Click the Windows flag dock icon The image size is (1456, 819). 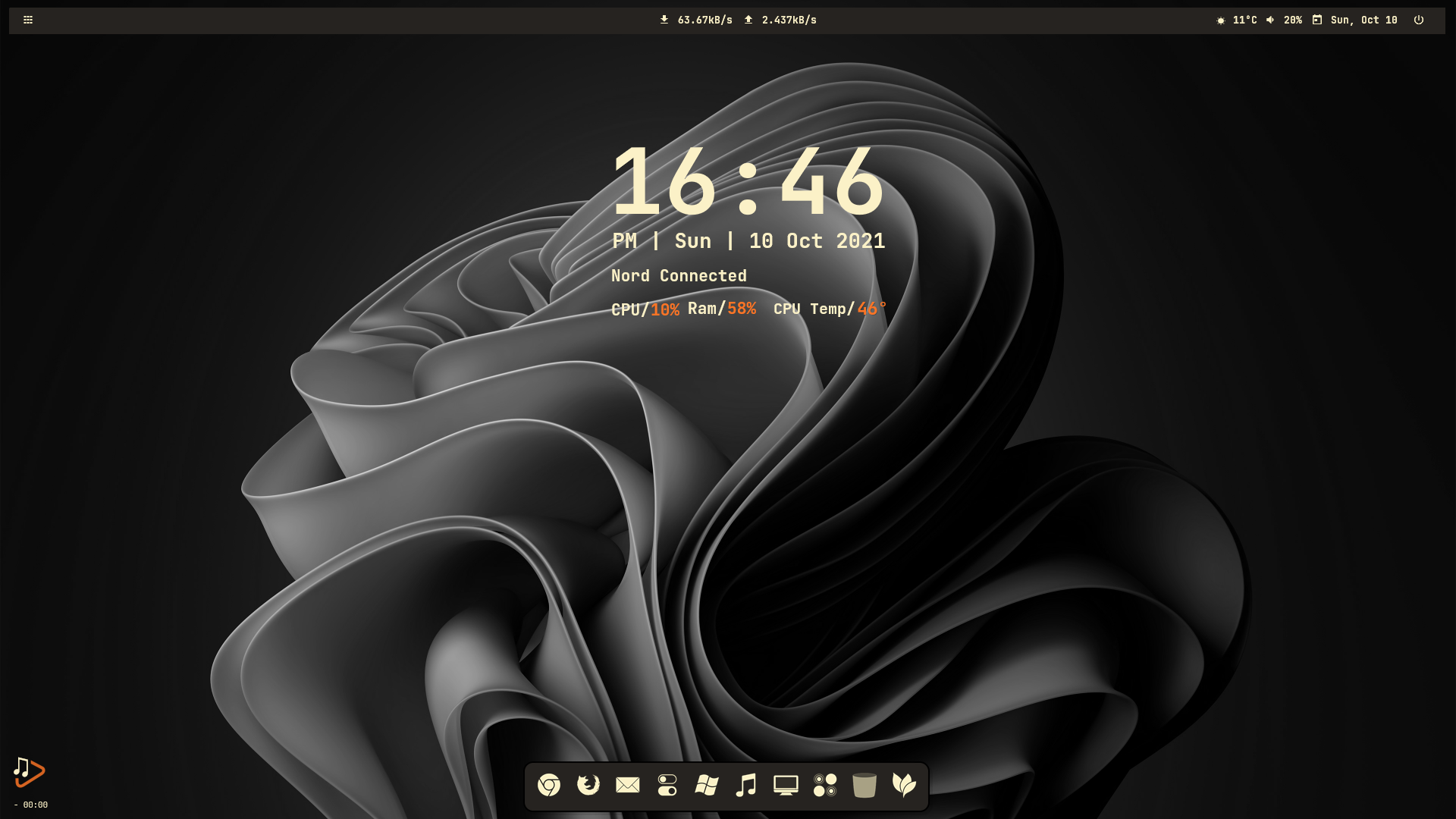[707, 785]
